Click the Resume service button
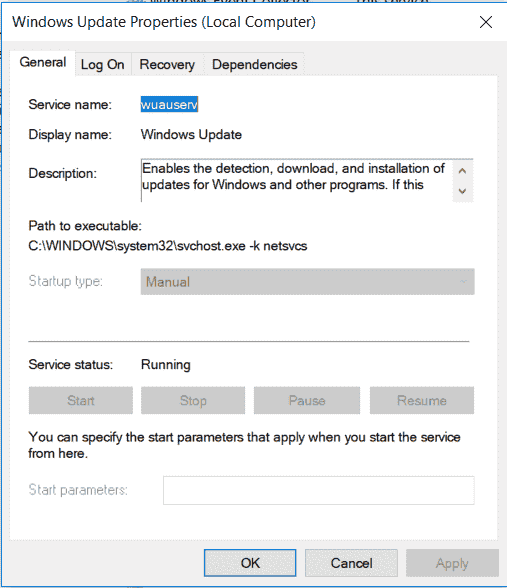Viewport: 507px width, 588px height. pyautogui.click(x=422, y=400)
